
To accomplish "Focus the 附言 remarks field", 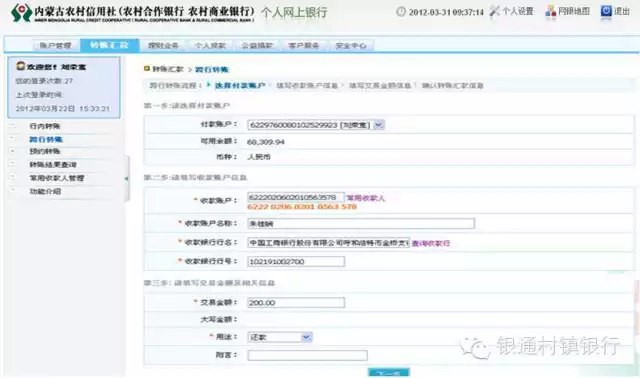I will (x=307, y=356).
